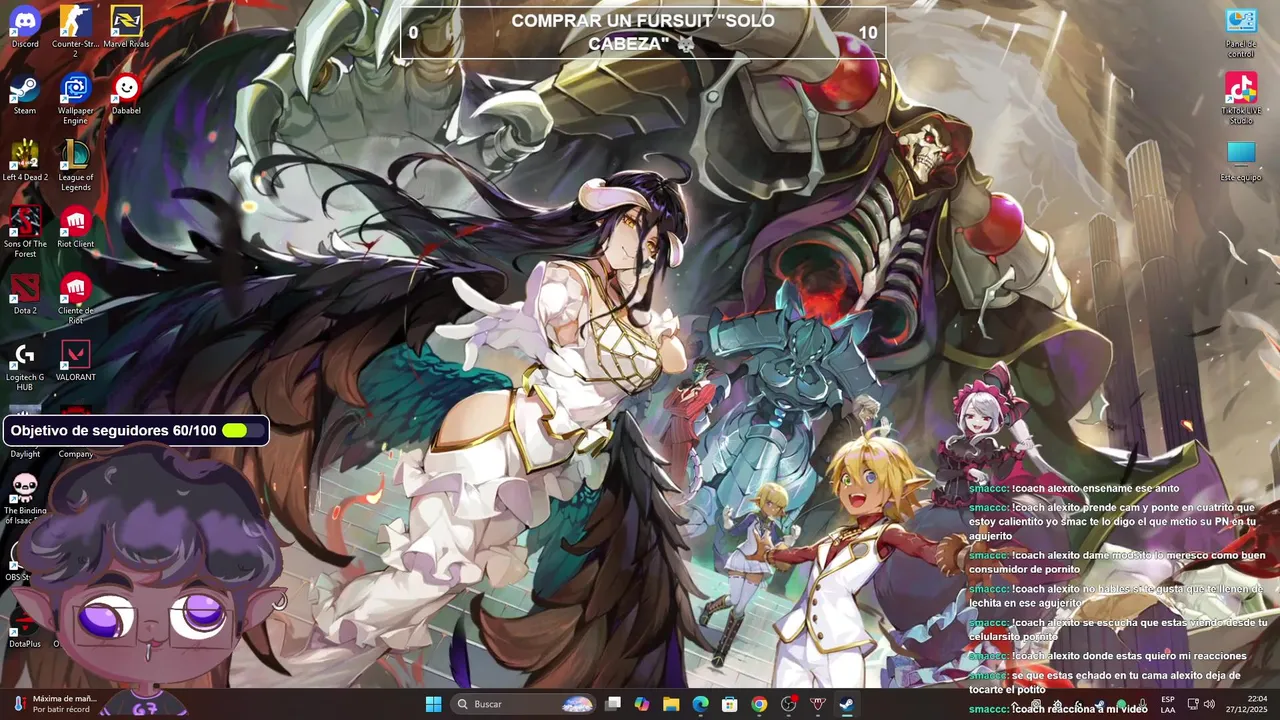Image resolution: width=1280 pixels, height=720 pixels.
Task: Select the Sons Of The Forest shortcut
Action: tap(25, 231)
